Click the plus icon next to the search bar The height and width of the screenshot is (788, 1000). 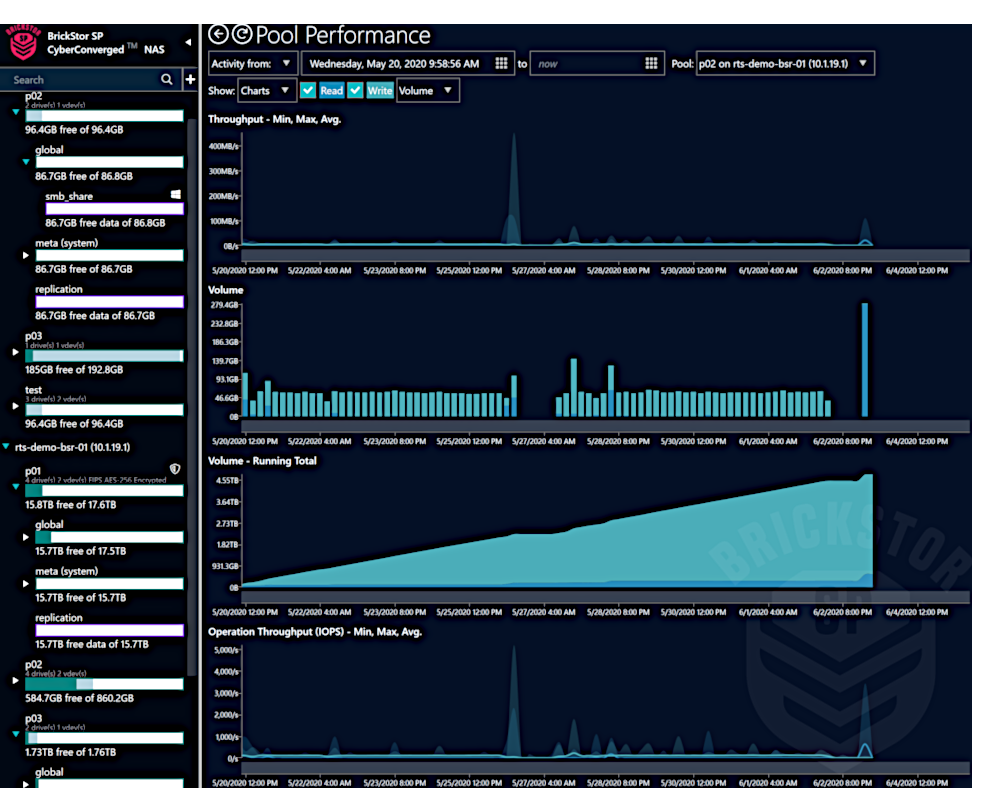coord(189,78)
